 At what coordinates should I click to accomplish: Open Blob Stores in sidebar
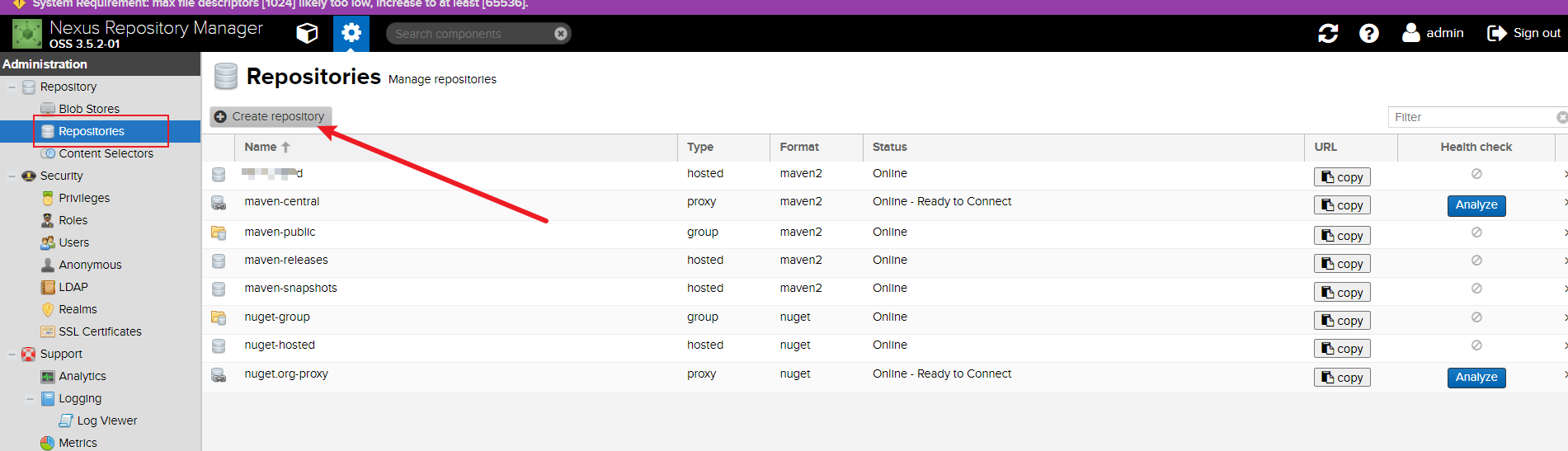tap(88, 109)
